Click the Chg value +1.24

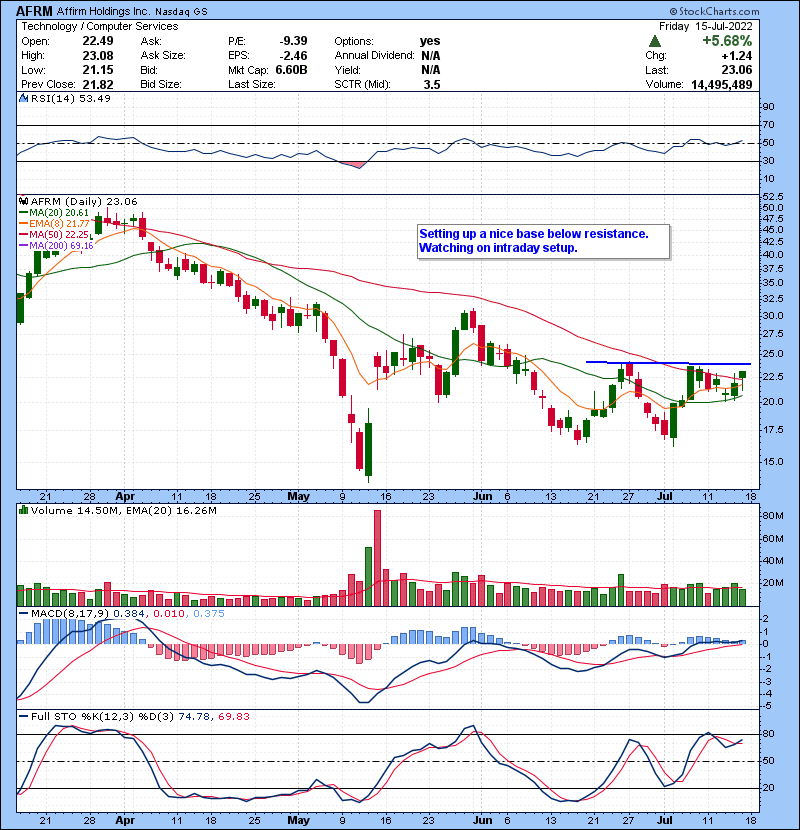tap(736, 56)
